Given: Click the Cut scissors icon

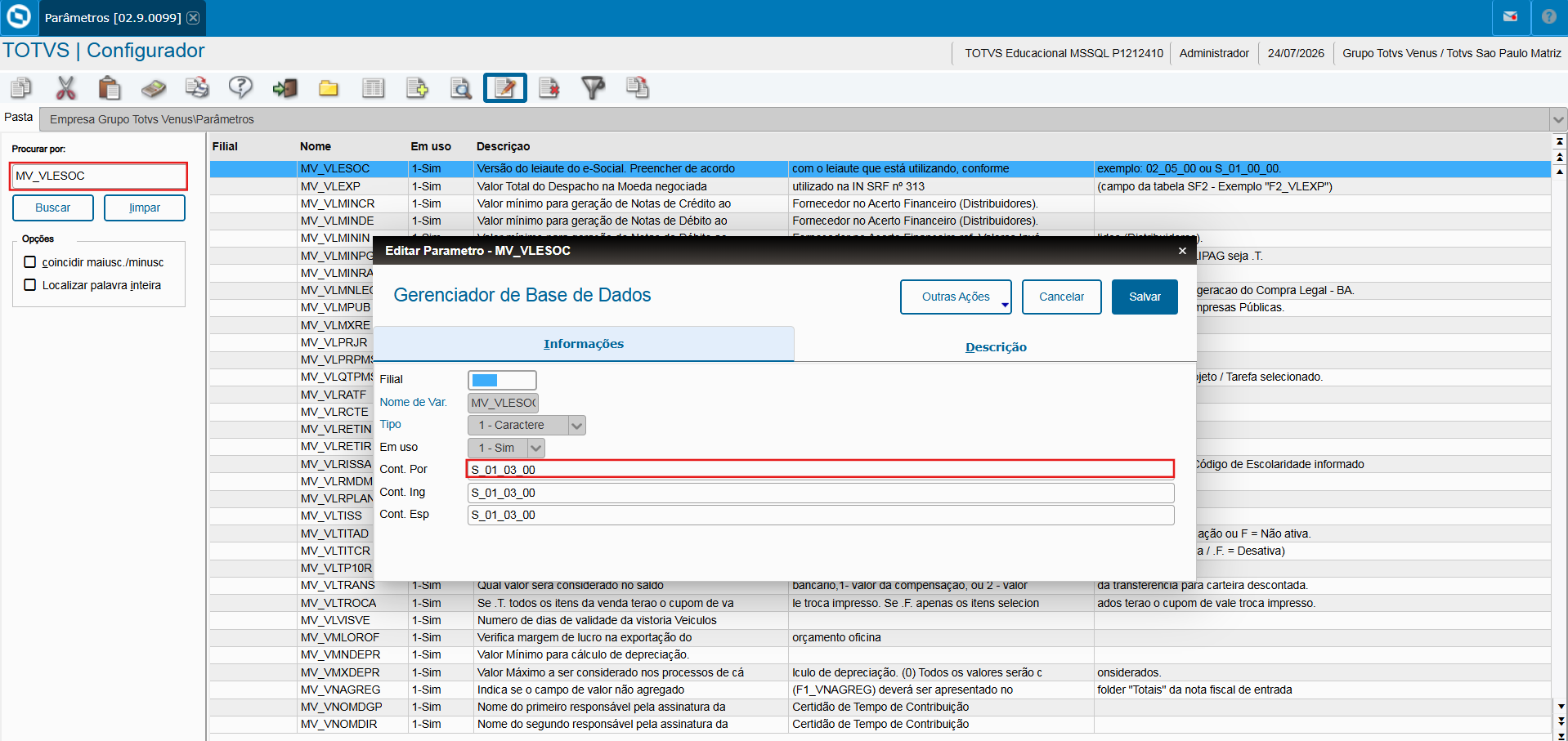Looking at the screenshot, I should click(65, 87).
